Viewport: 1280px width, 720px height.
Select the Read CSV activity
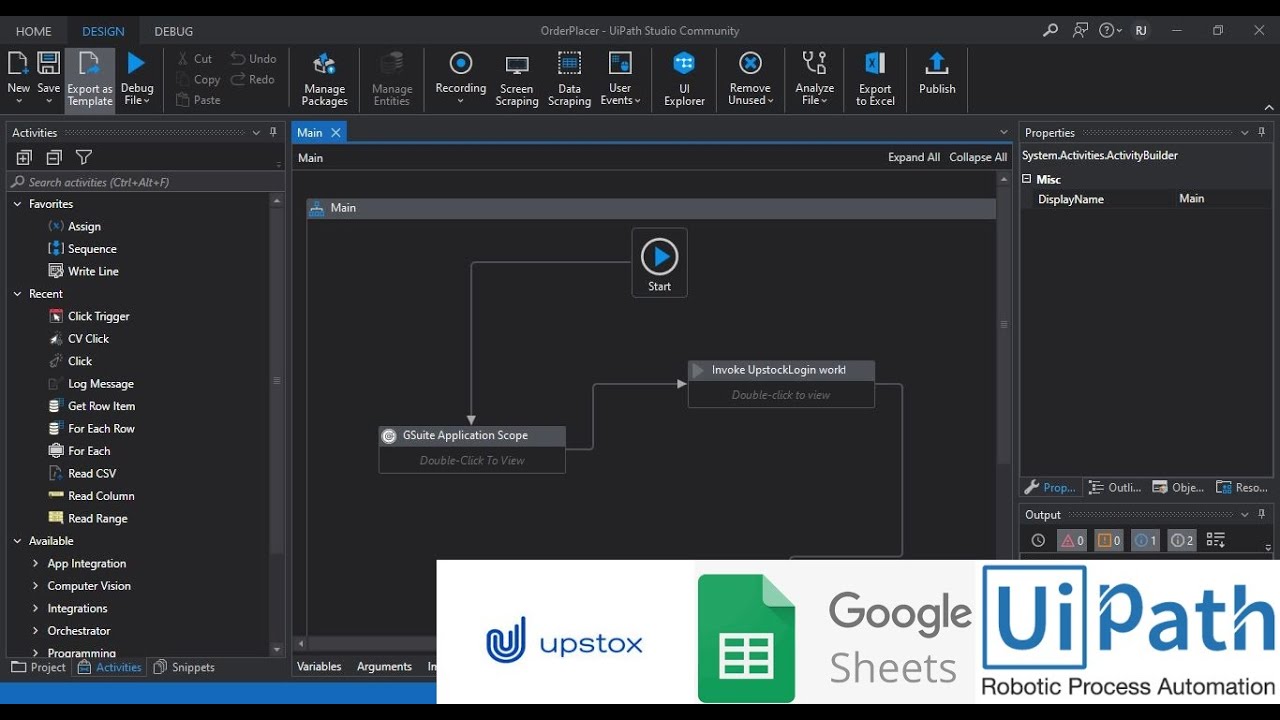(x=83, y=474)
